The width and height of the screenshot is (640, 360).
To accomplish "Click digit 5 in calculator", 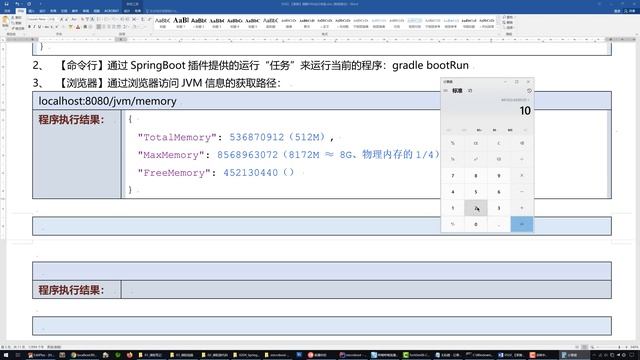I will pyautogui.click(x=476, y=192).
